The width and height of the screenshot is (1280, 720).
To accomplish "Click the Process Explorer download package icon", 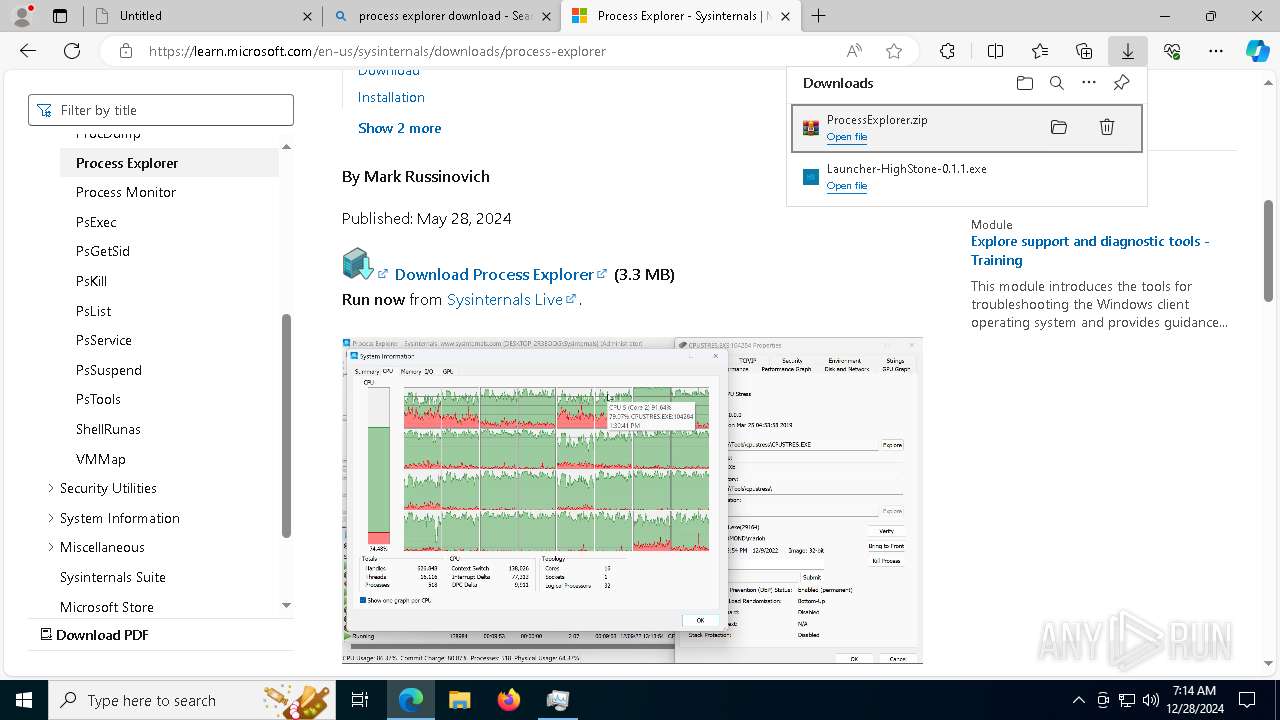I will pos(357,265).
